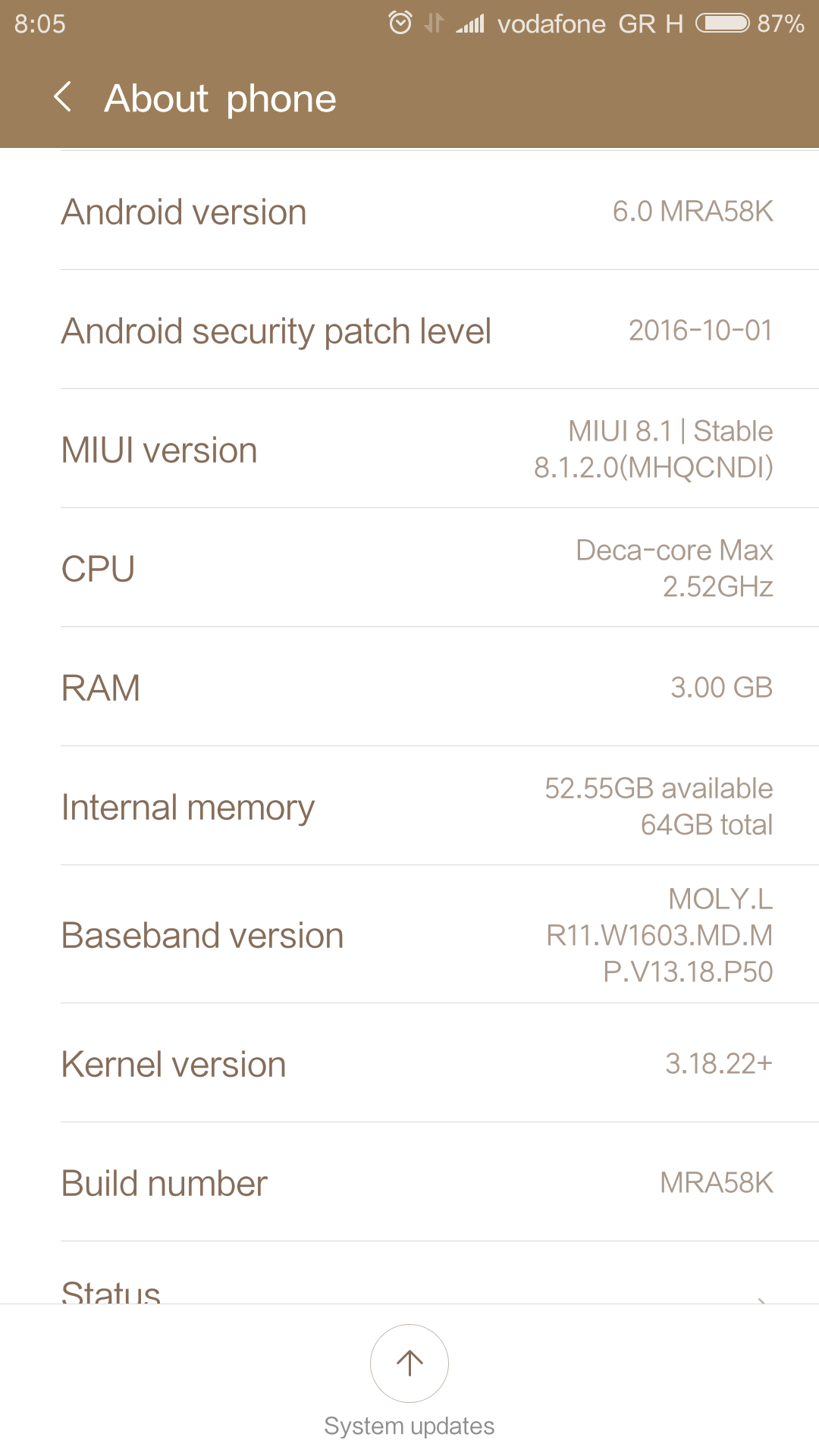The image size is (819, 1456).
Task: Tap the back arrow icon
Action: (x=64, y=98)
